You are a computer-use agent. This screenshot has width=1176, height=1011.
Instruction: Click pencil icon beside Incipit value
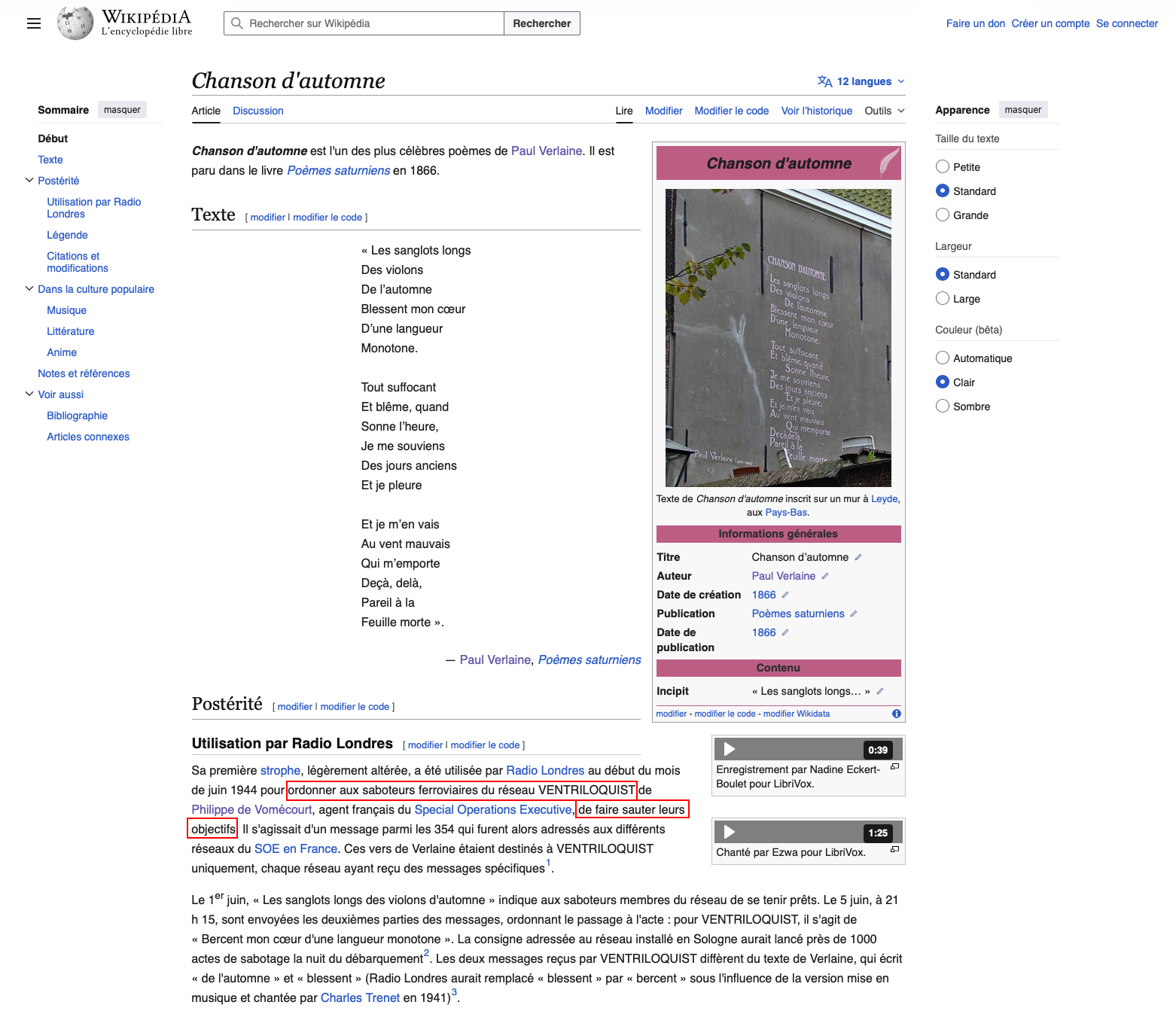click(x=880, y=691)
